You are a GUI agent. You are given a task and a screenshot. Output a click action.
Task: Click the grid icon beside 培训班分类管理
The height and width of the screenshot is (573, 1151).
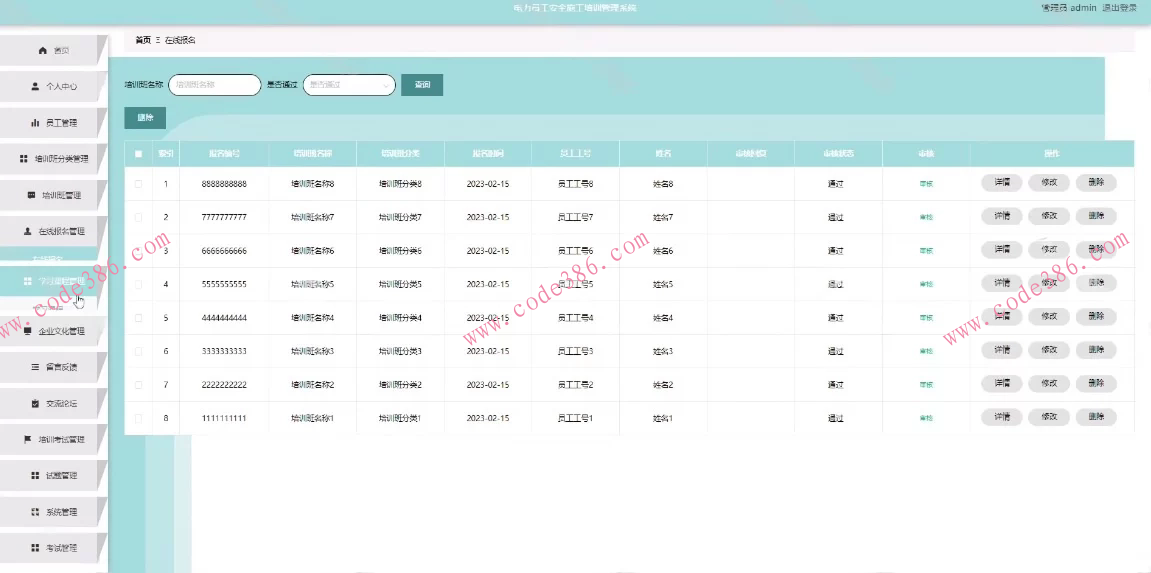[24, 159]
